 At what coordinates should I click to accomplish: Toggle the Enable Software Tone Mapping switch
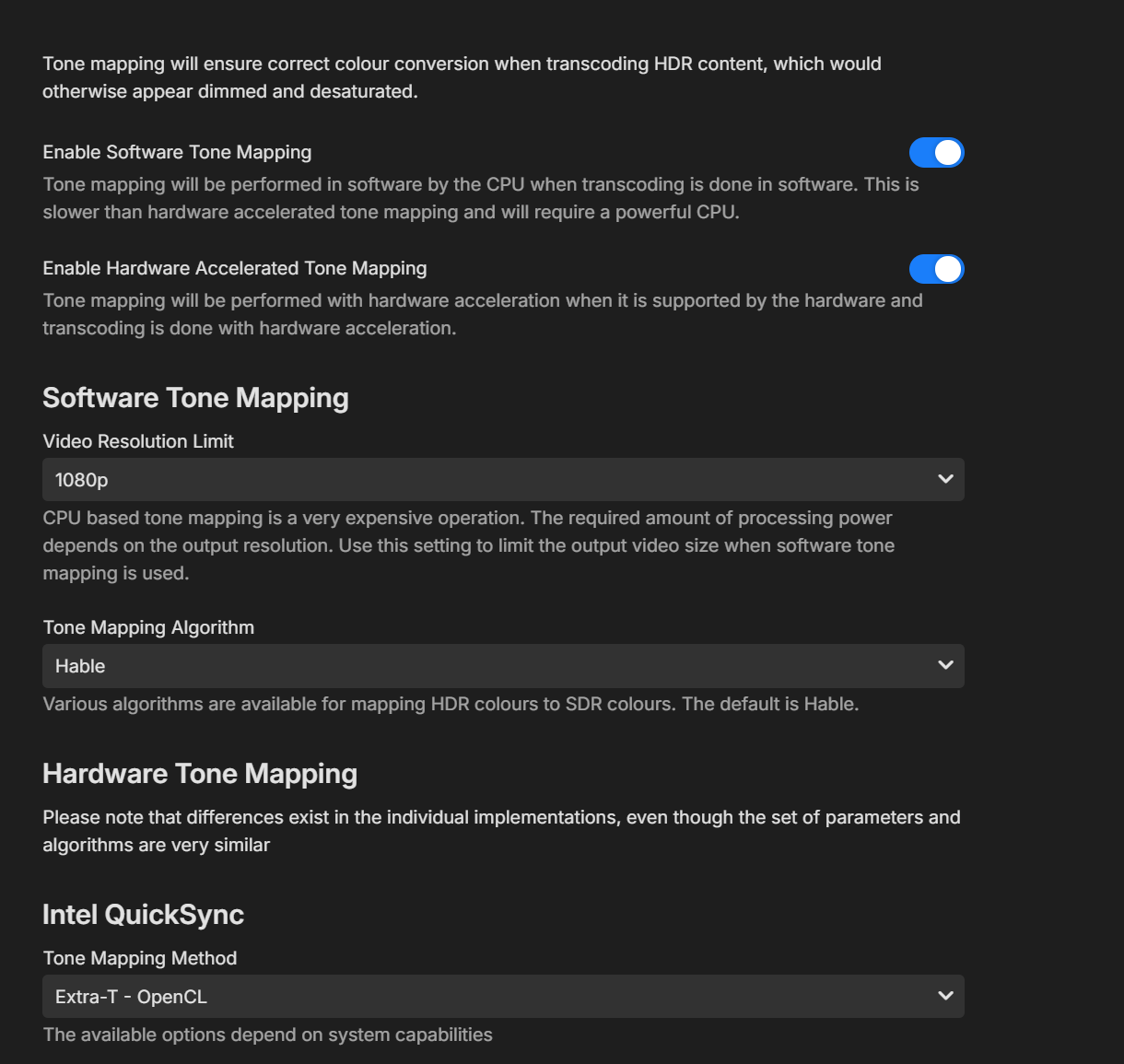click(936, 153)
